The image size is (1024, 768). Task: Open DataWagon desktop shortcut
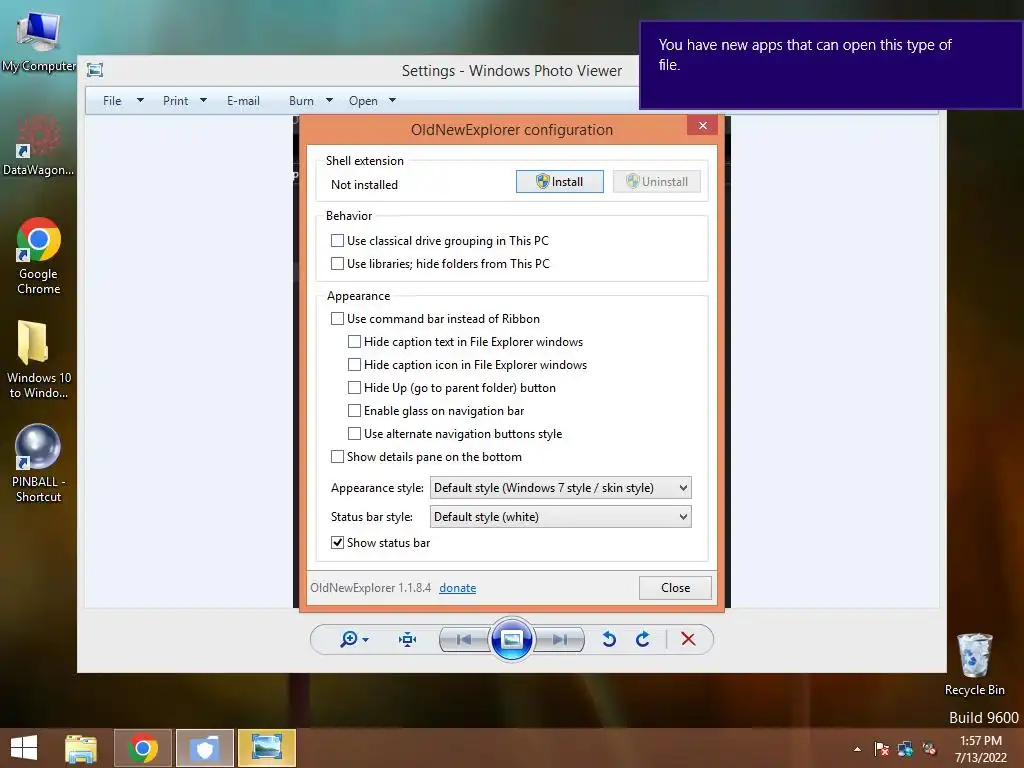click(39, 145)
